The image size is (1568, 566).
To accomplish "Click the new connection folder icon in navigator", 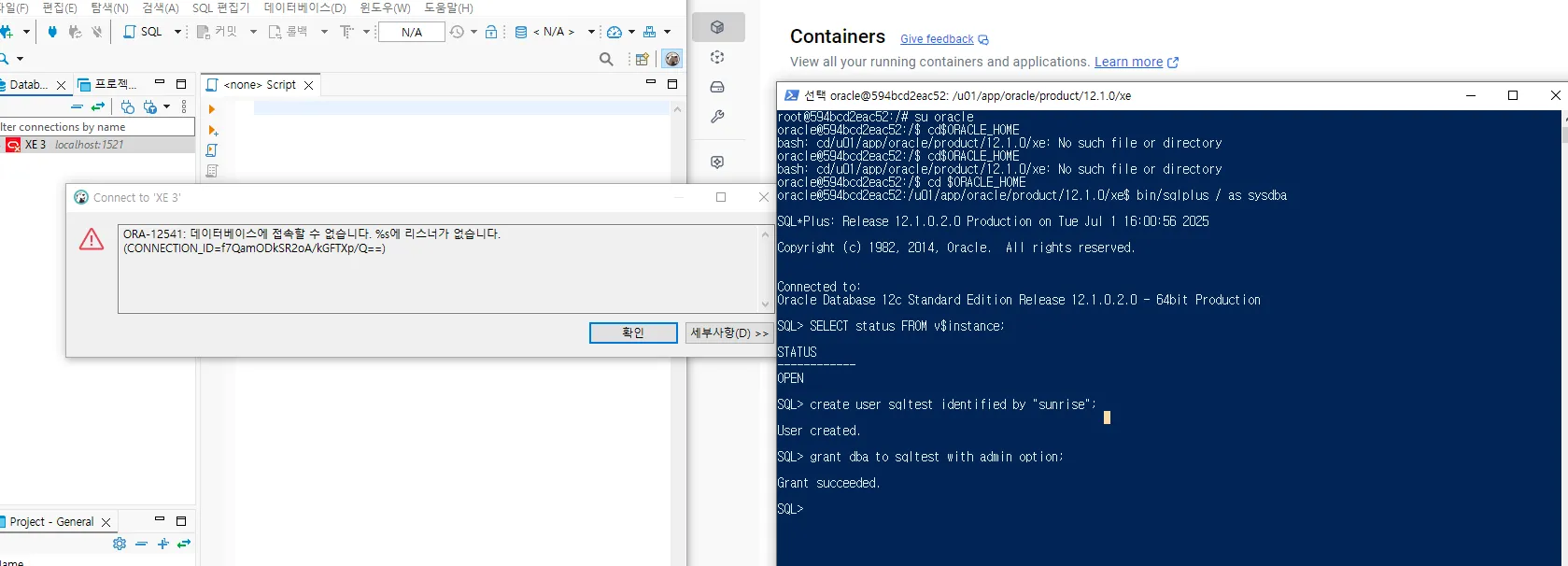I will tap(128, 106).
